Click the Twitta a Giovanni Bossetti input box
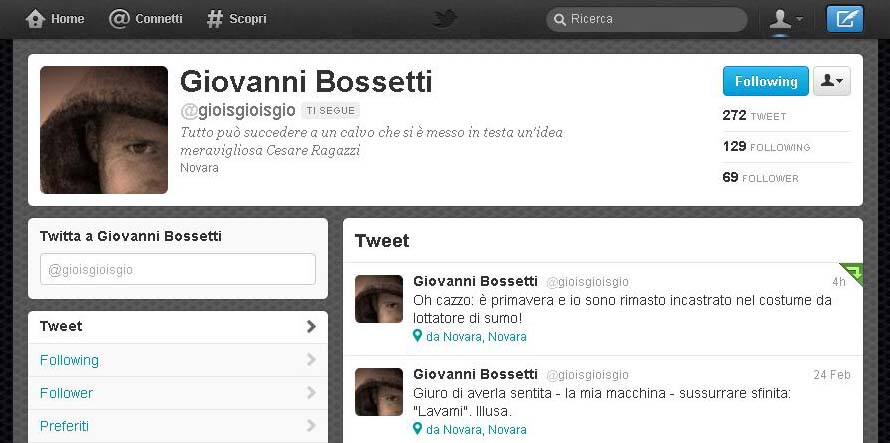890x443 pixels. [178, 269]
